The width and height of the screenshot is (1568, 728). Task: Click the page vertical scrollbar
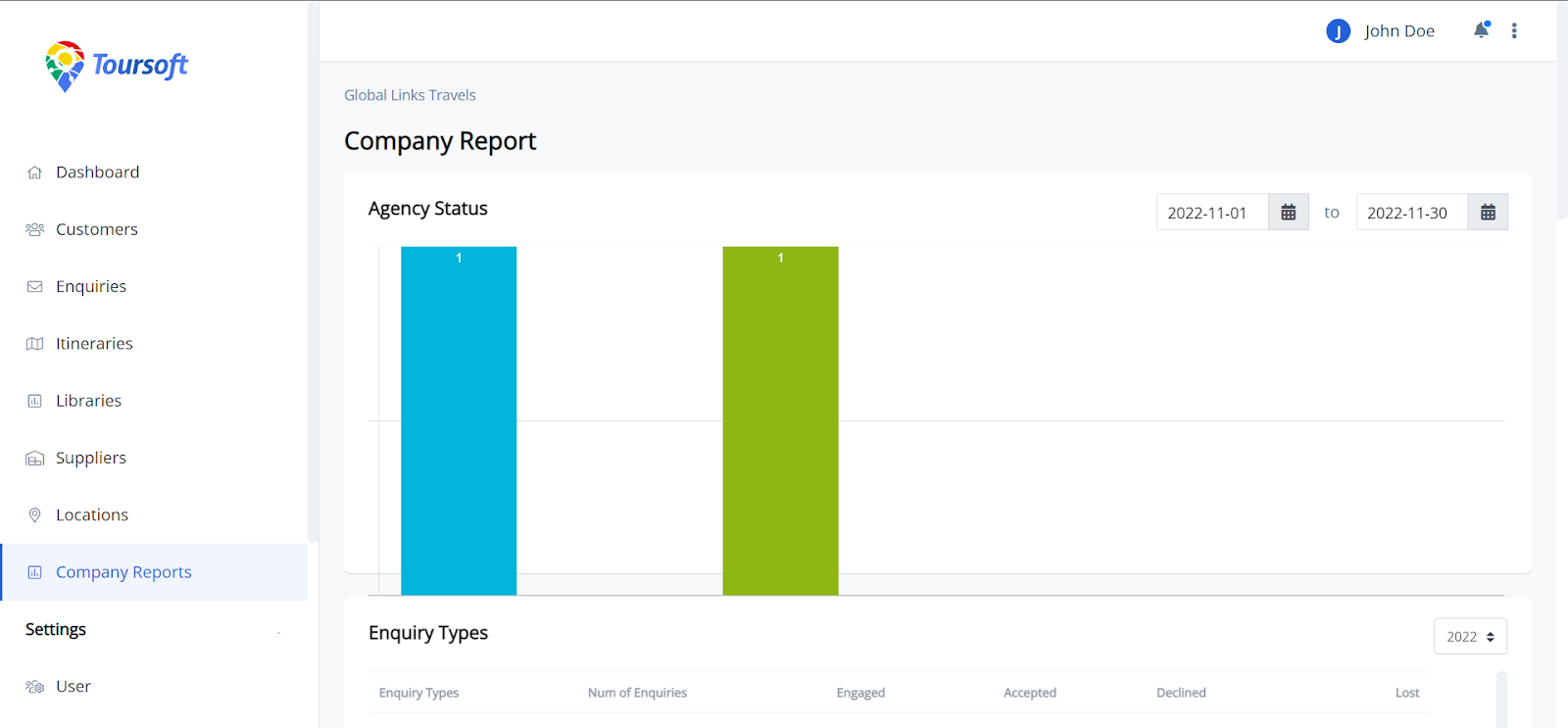pos(1562,110)
